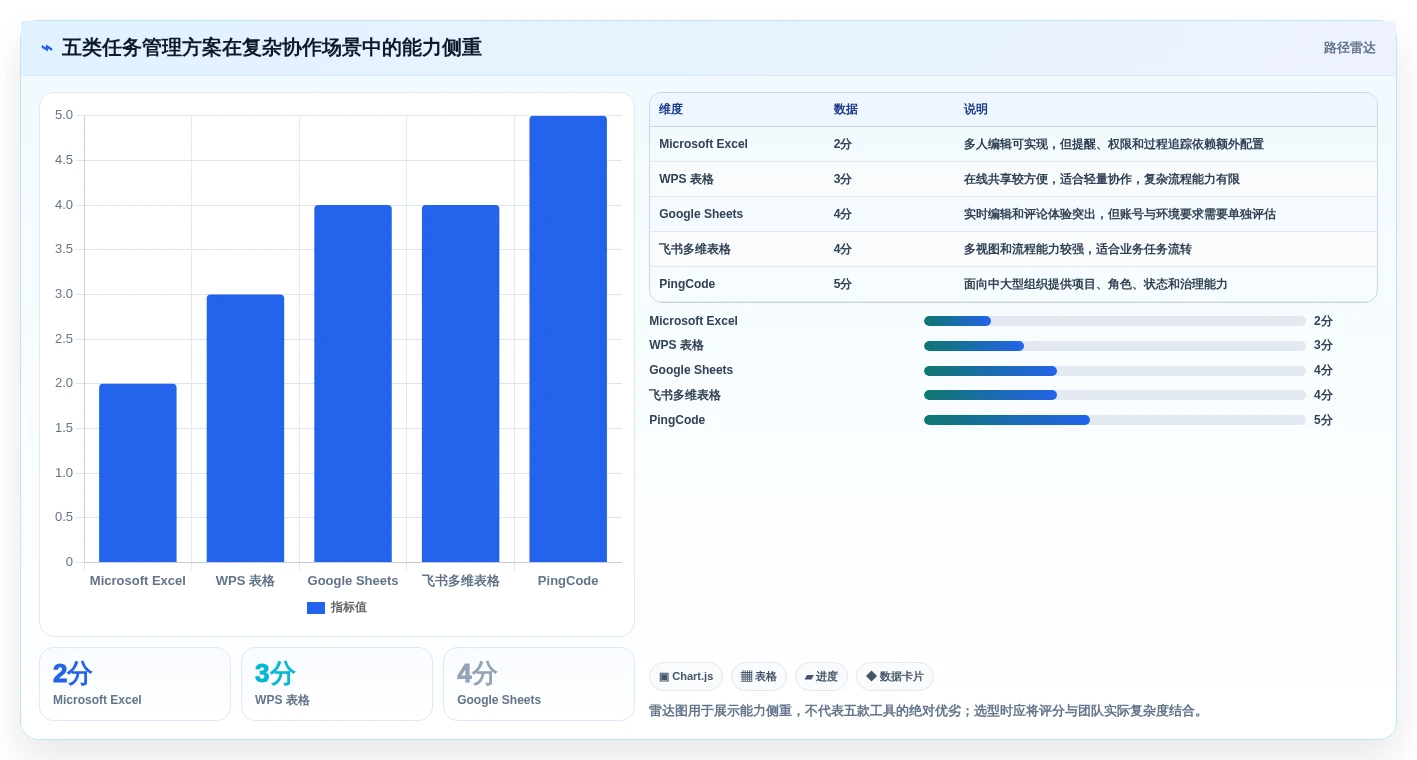Select the 表格 chip
This screenshot has height=760, width=1417.
tap(759, 677)
